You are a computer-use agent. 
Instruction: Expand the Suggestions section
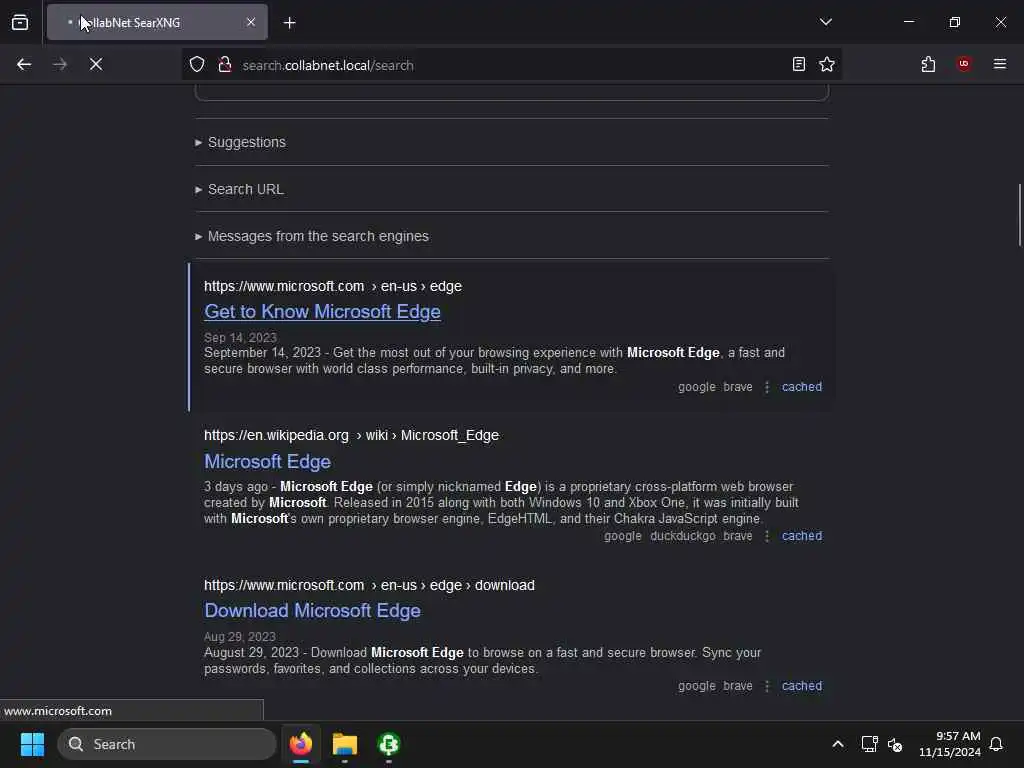pos(241,142)
